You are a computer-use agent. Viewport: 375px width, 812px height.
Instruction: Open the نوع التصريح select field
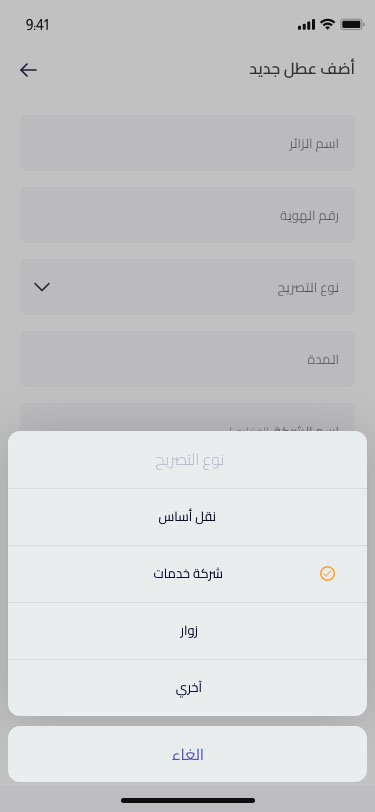coord(188,287)
